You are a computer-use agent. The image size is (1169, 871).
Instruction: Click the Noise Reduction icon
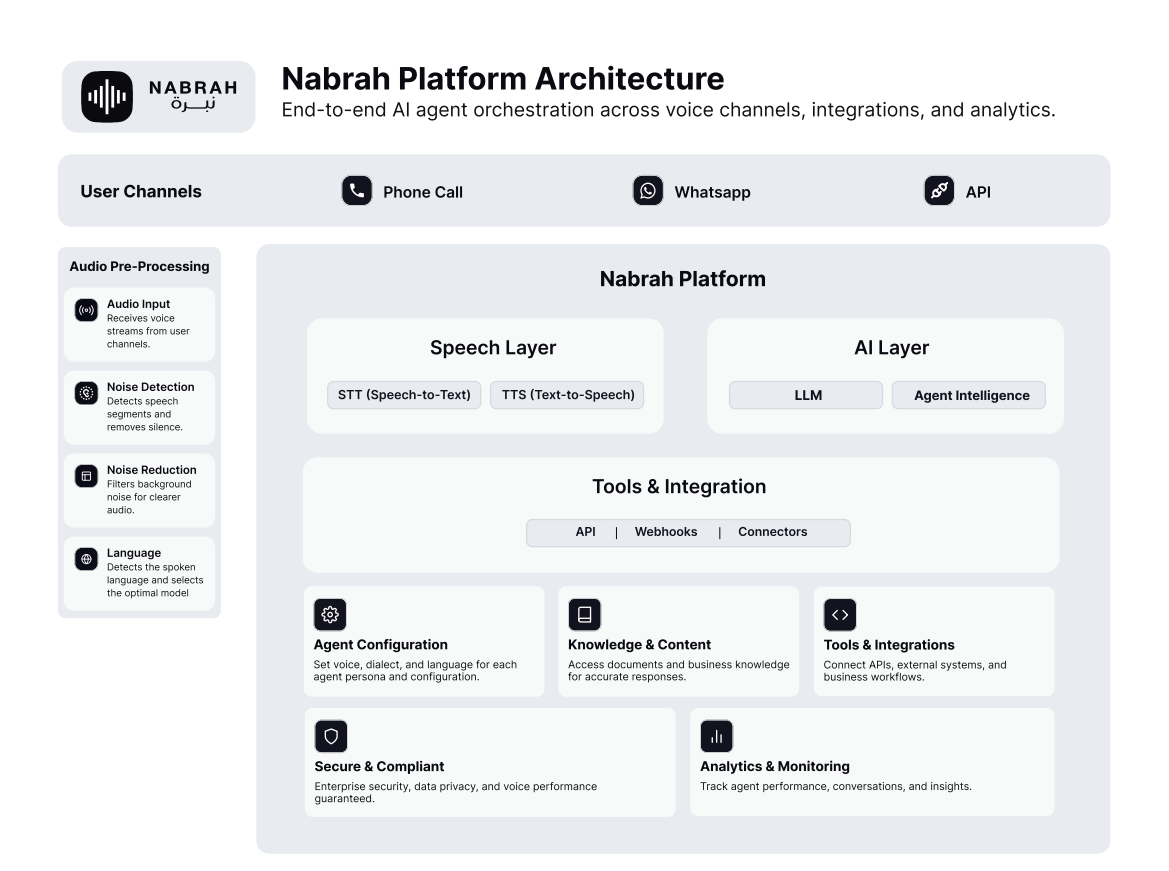tap(86, 476)
